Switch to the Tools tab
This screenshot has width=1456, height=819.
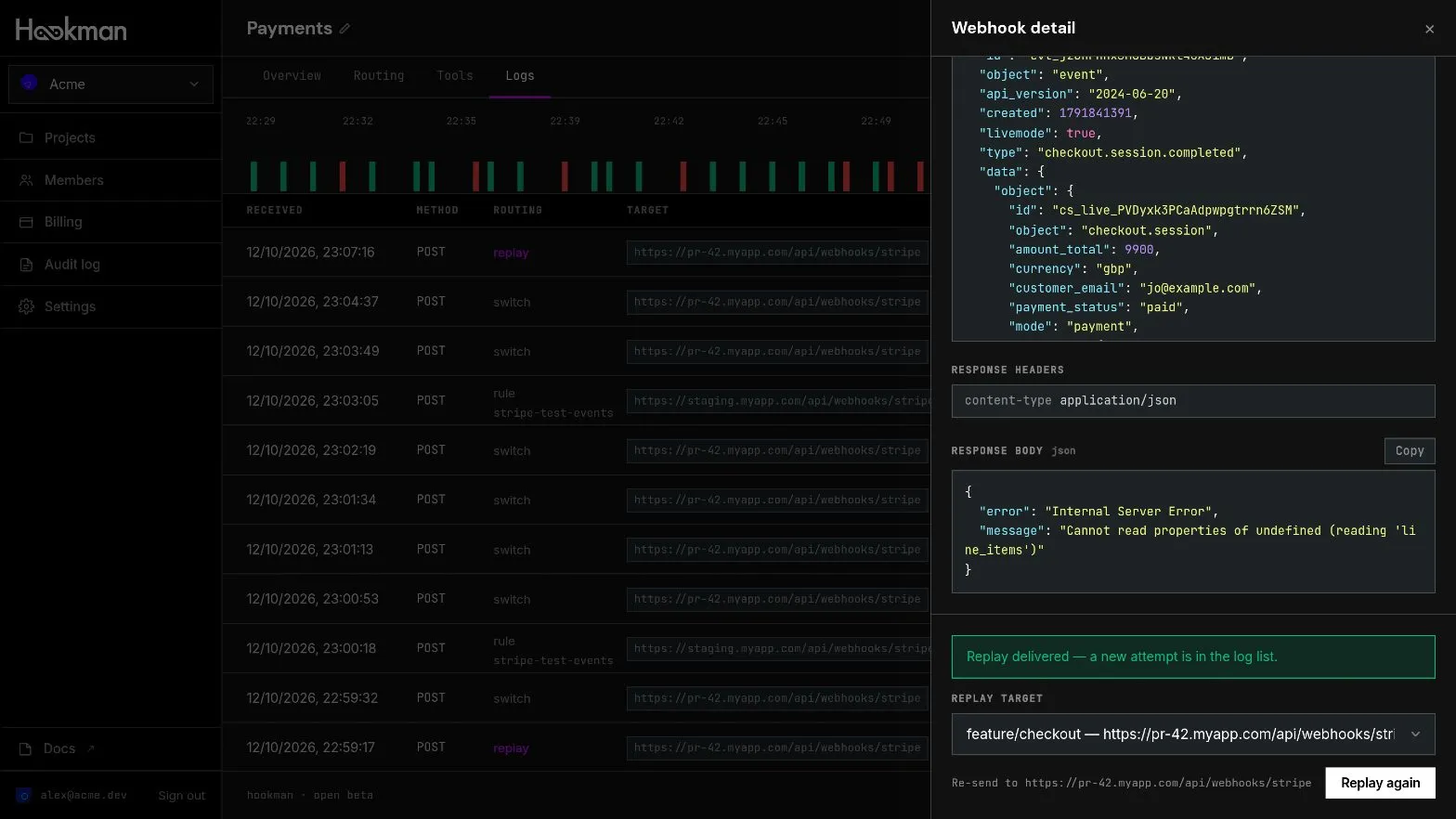(455, 76)
